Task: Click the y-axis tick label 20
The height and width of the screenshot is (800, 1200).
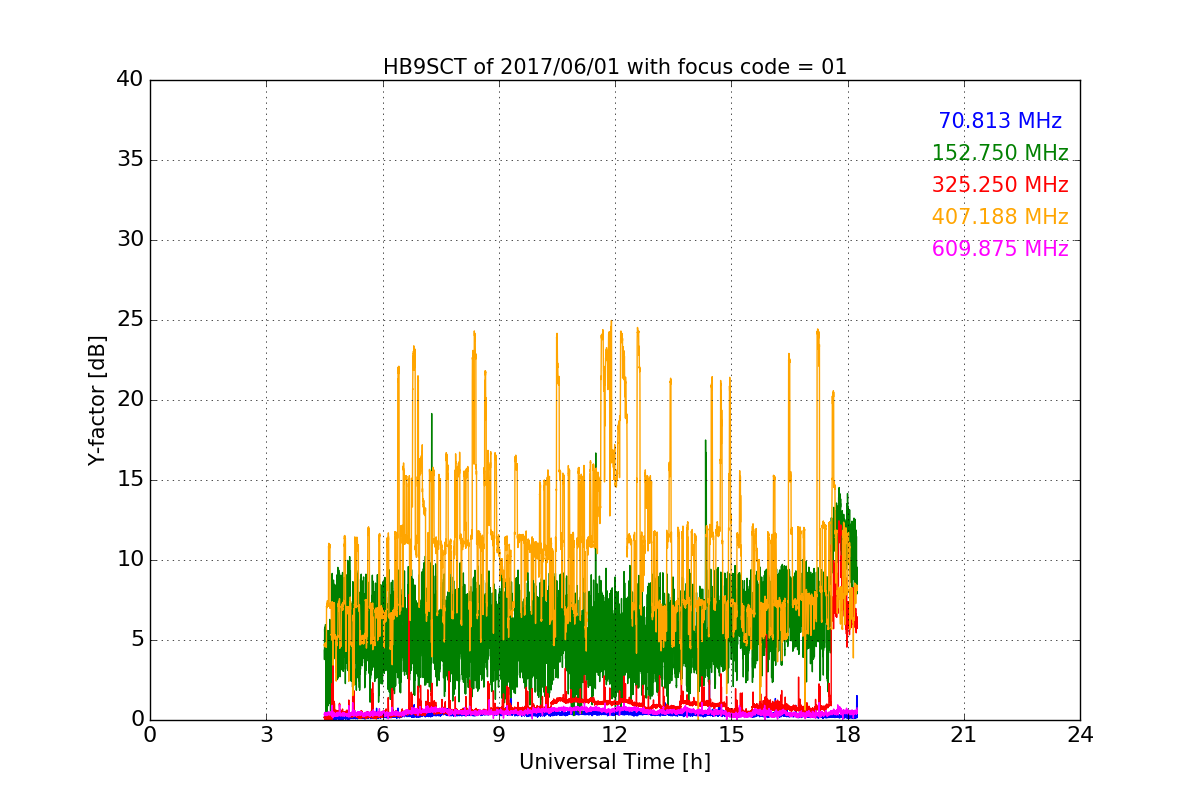Action: point(129,400)
